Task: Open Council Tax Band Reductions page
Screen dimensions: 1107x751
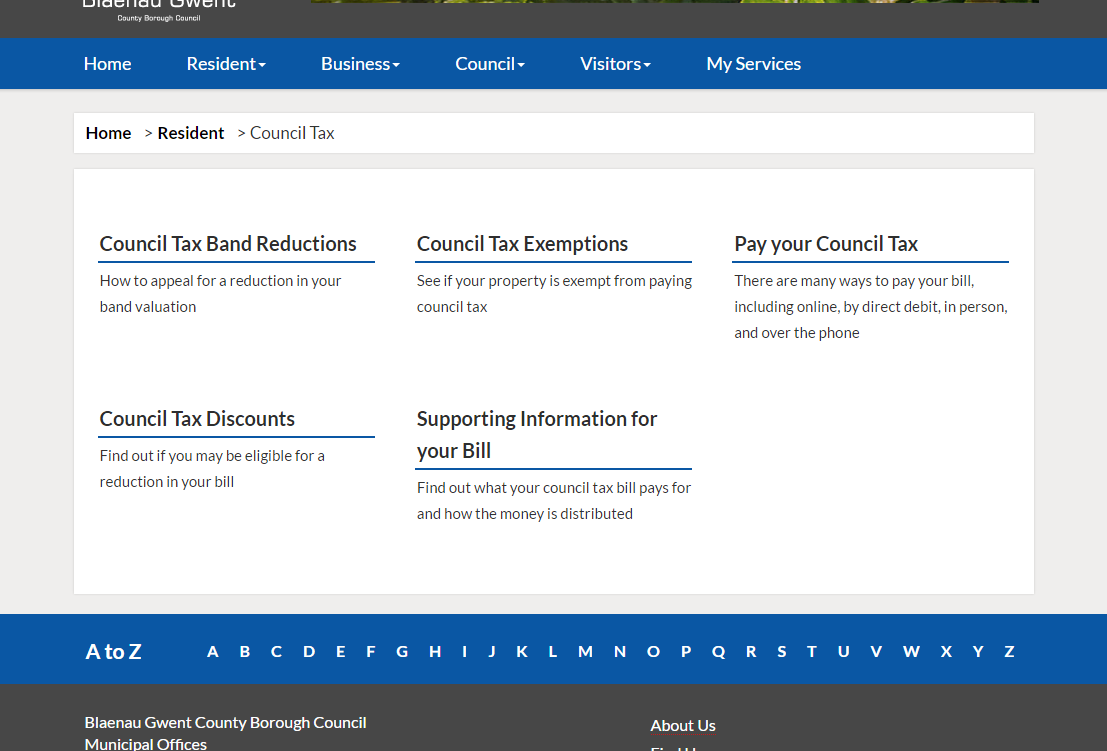Action: tap(228, 244)
